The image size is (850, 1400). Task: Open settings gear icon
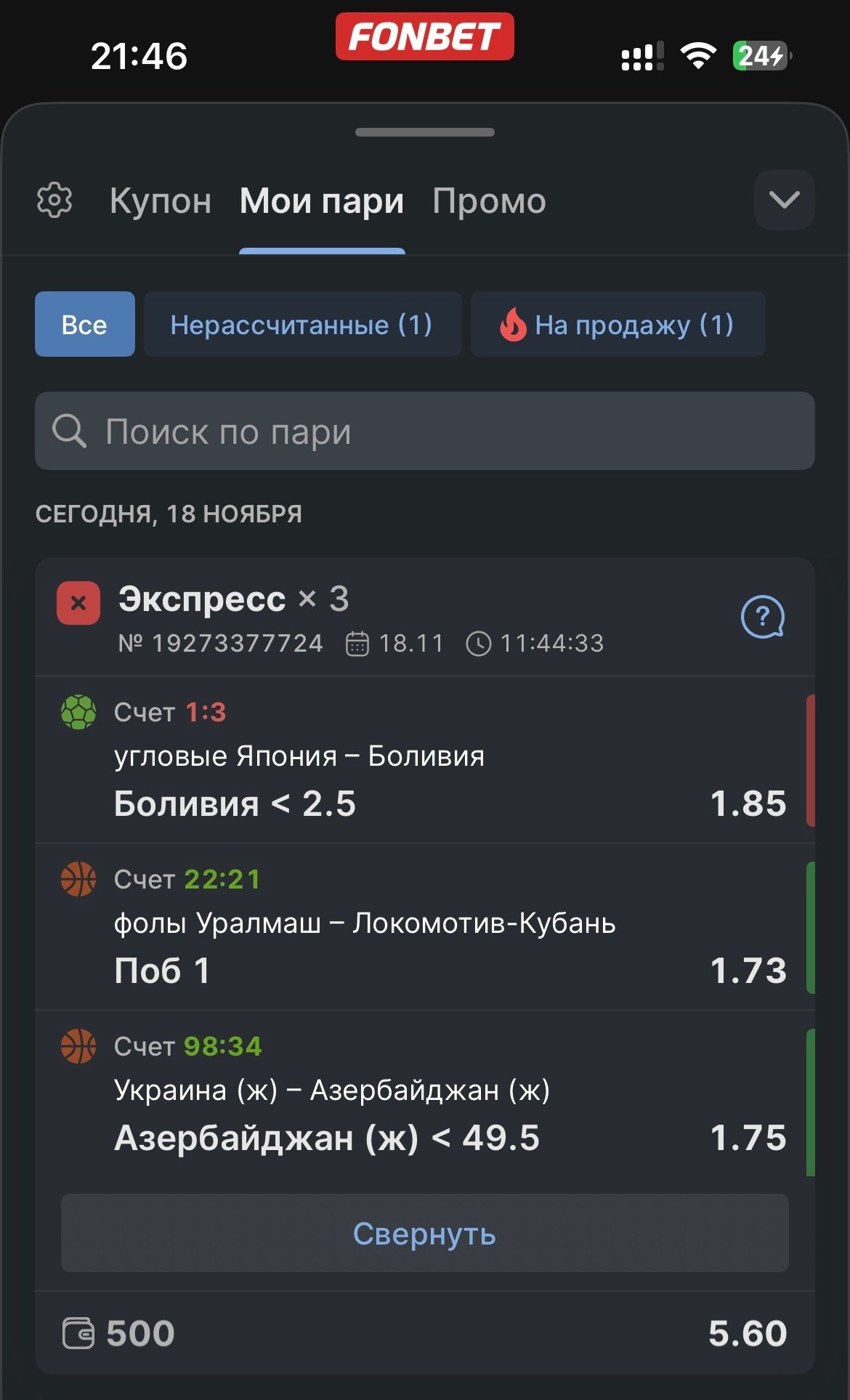(54, 201)
